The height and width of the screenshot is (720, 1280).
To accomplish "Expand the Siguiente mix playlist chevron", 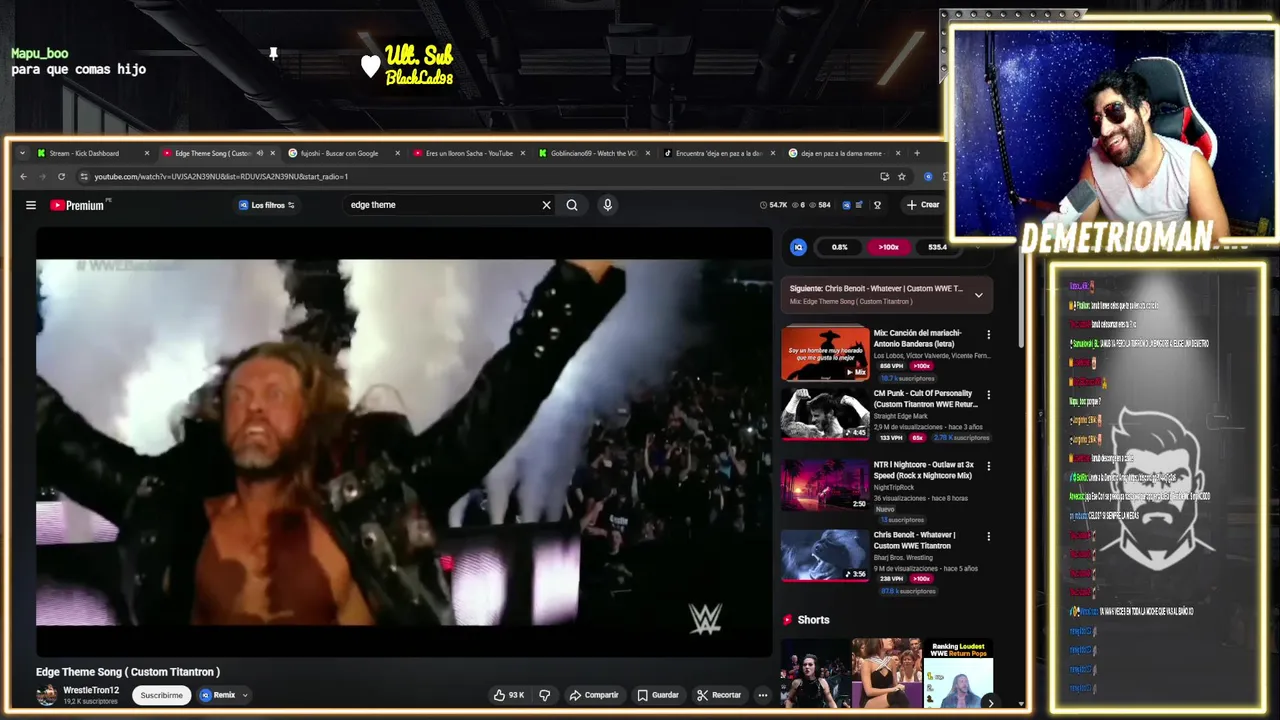I will coord(978,295).
